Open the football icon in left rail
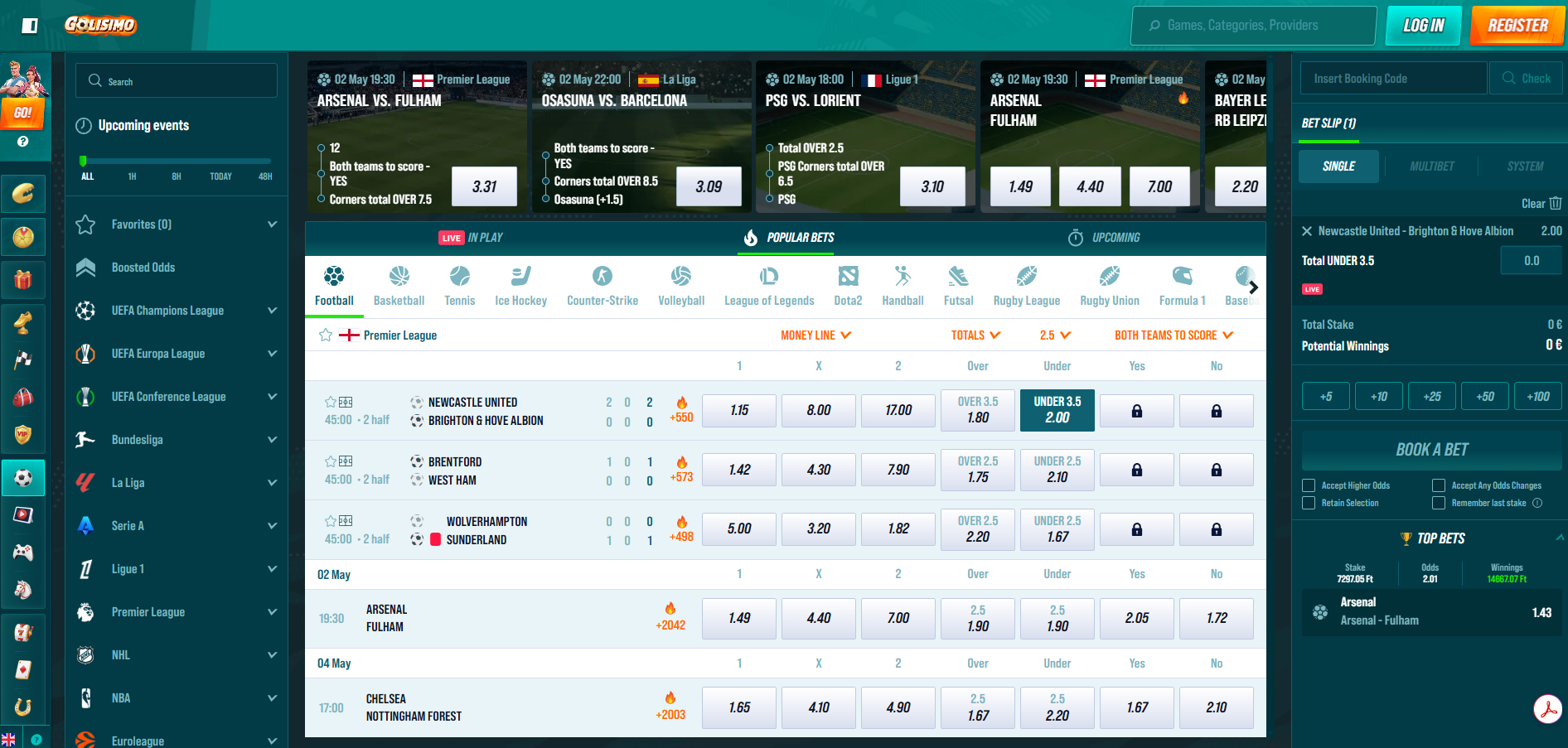Viewport: 1568px width, 748px height. coord(23,478)
